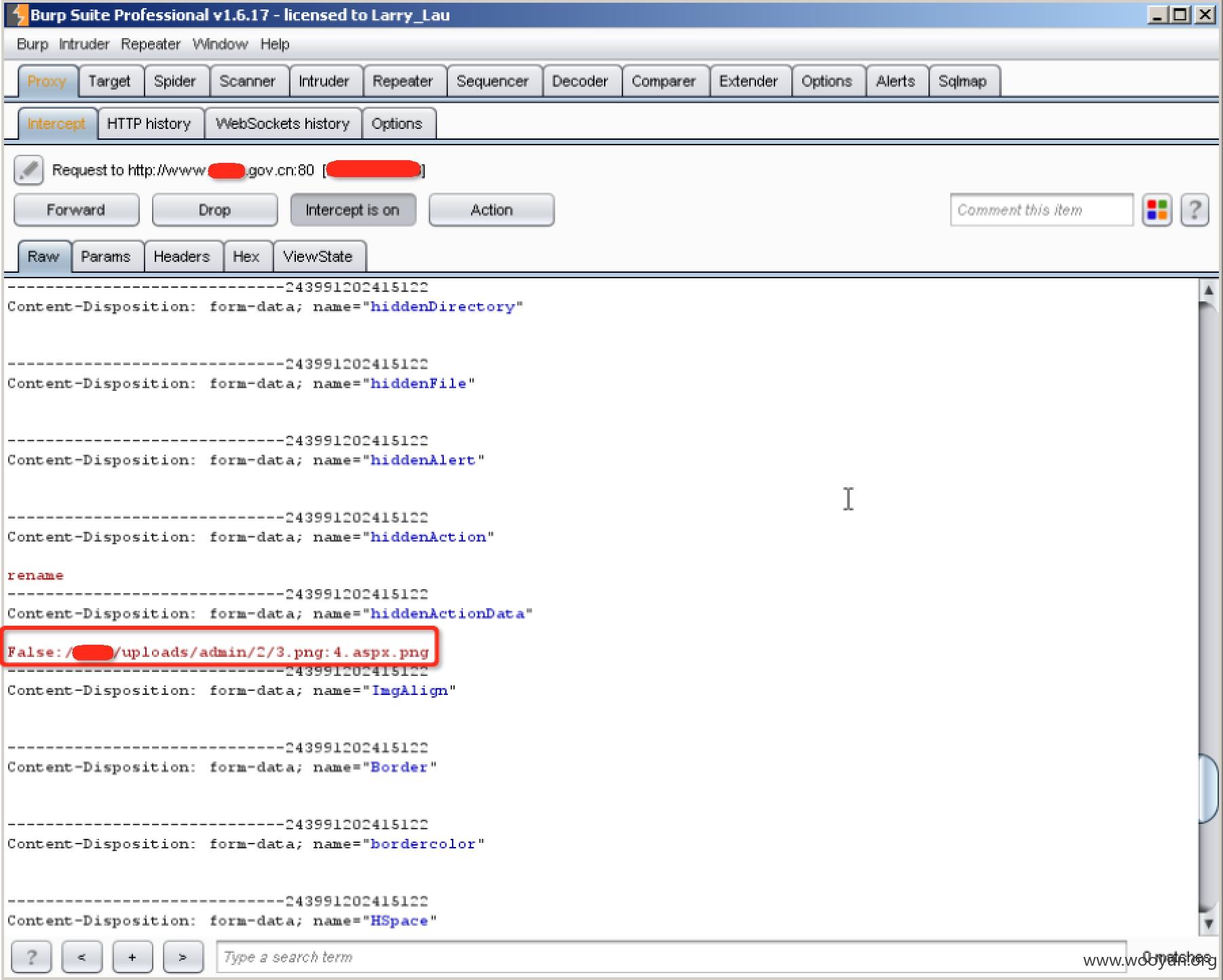The height and width of the screenshot is (980, 1223).
Task: Go to previous search match
Action: (81, 957)
